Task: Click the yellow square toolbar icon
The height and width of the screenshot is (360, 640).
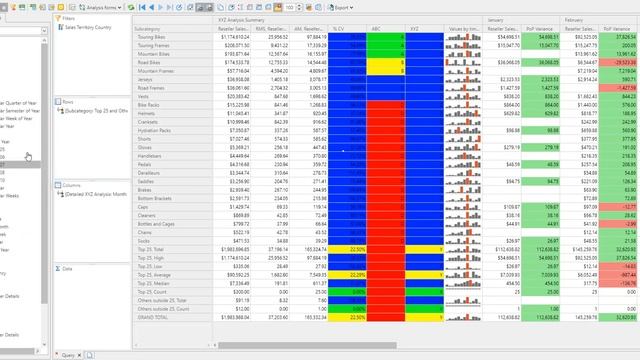Action: pyautogui.click(x=61, y=7)
